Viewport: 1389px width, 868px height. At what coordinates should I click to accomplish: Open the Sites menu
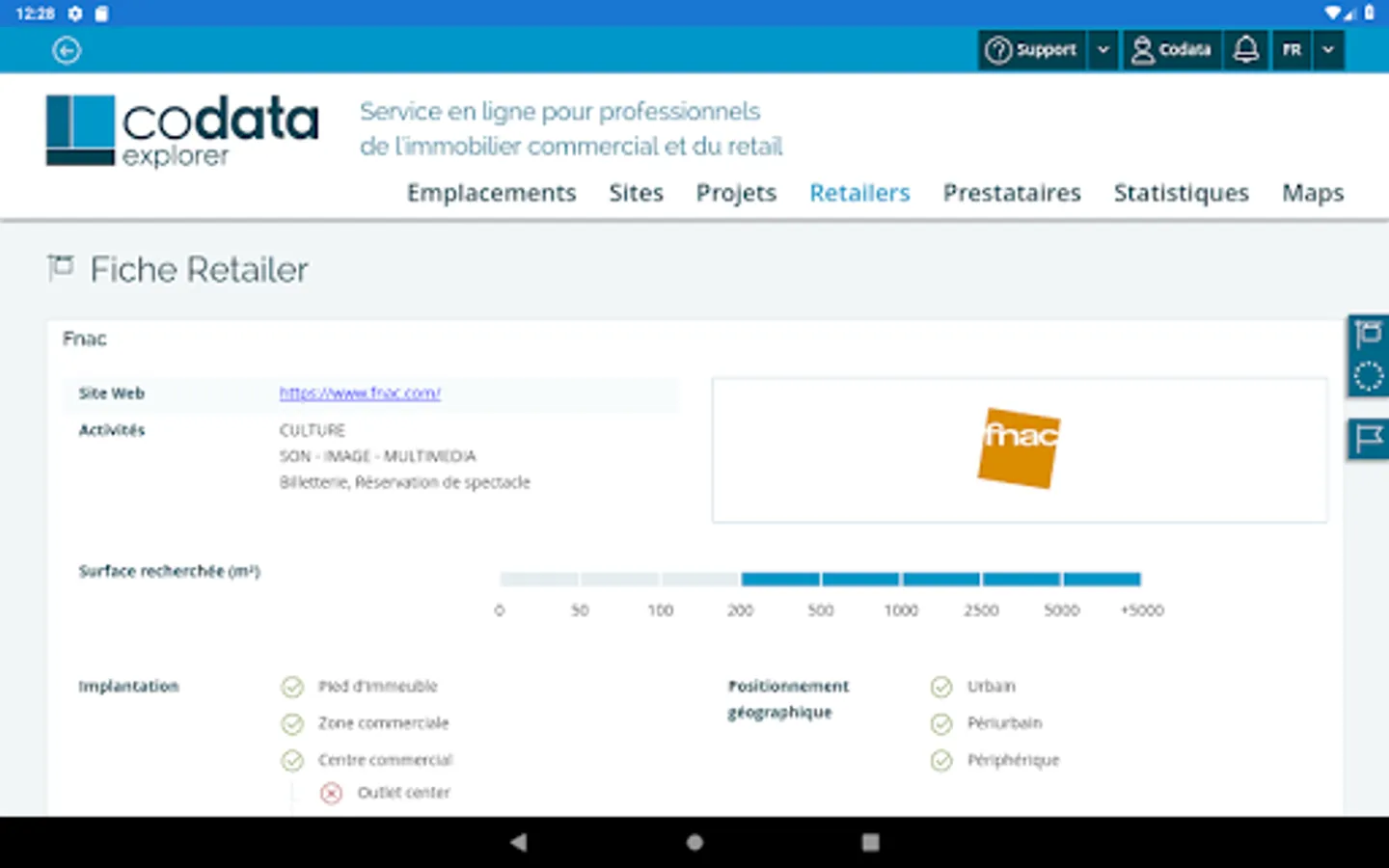pyautogui.click(x=636, y=193)
